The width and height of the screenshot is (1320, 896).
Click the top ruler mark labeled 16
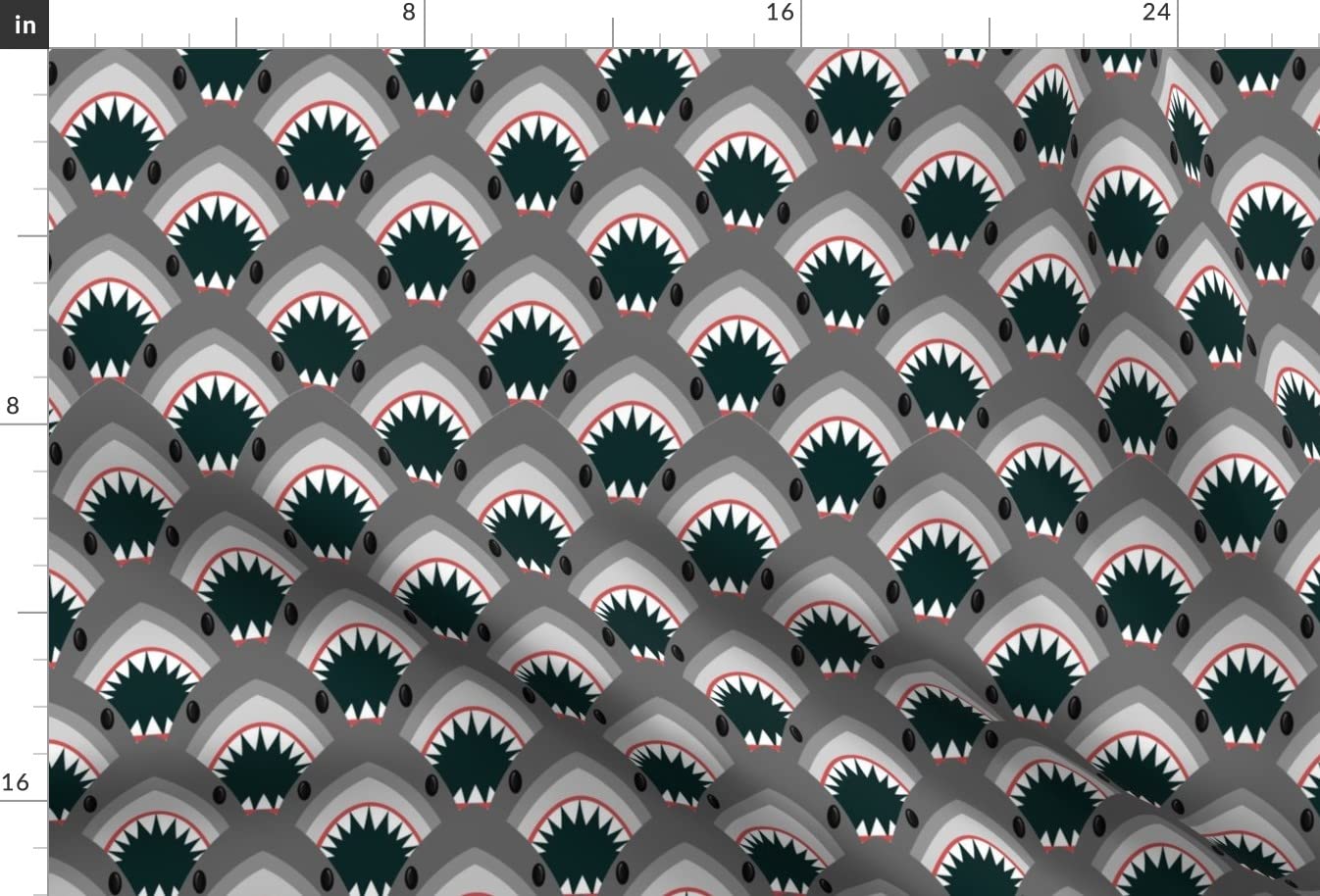point(780,13)
